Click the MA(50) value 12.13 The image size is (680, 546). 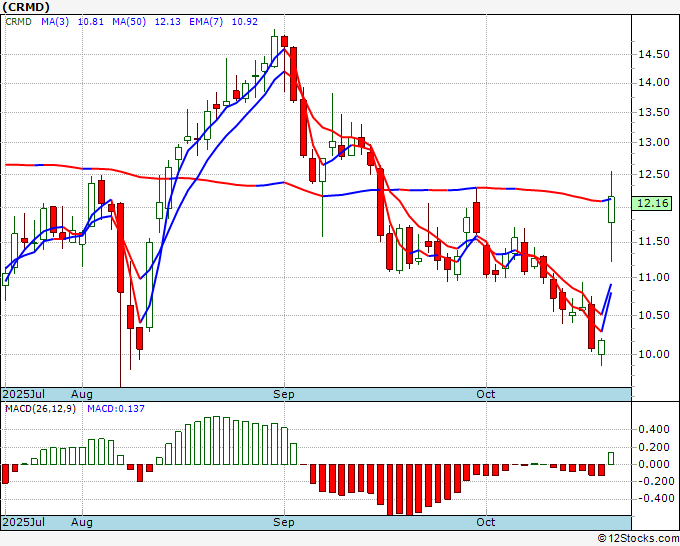(167, 22)
